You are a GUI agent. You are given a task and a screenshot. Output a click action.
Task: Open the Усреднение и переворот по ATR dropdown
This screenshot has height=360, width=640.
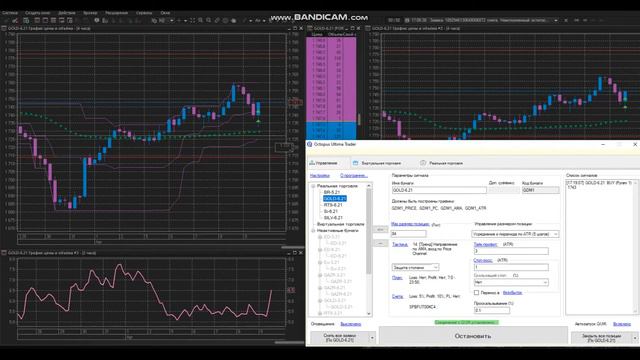516,234
